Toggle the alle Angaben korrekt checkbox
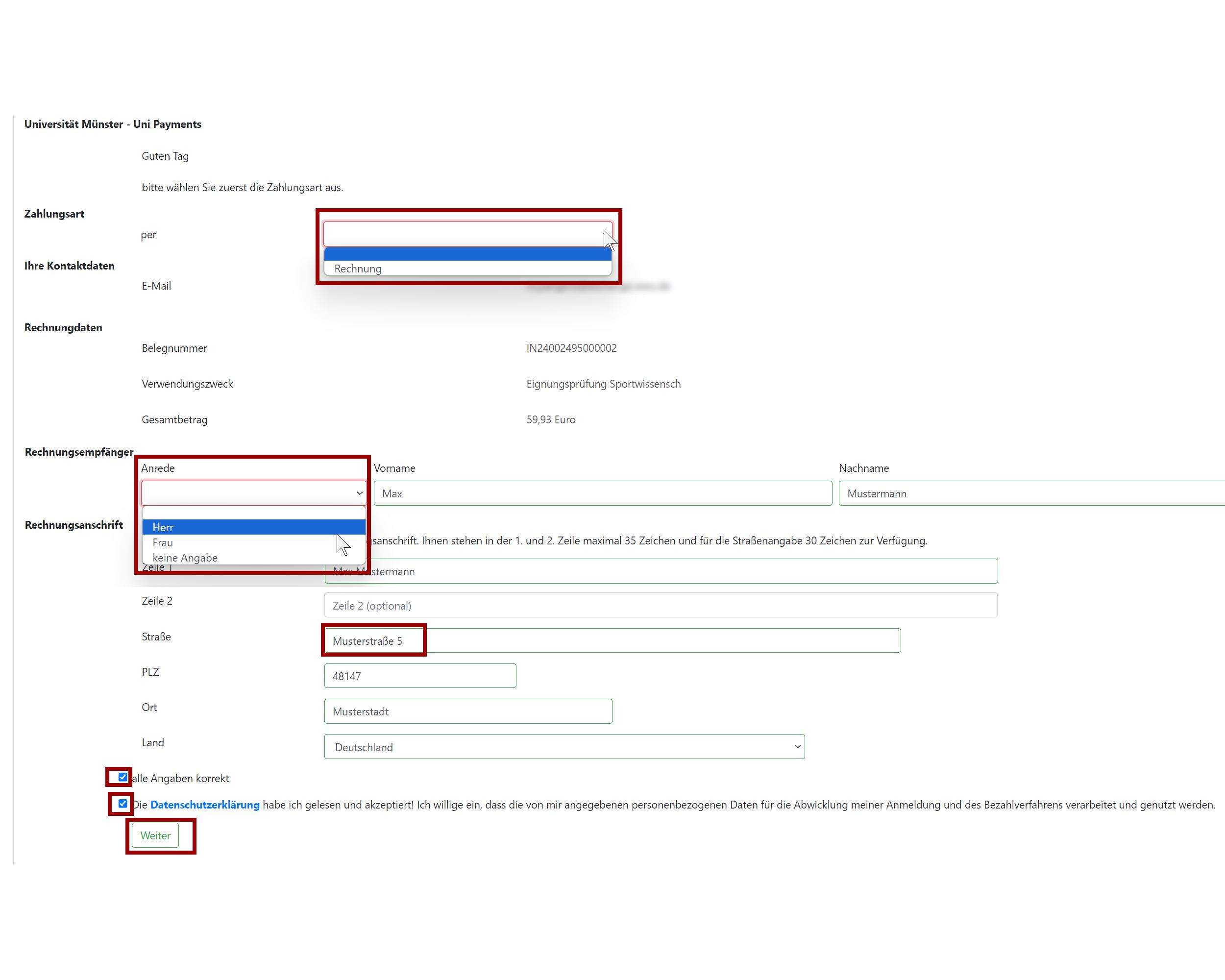The height and width of the screenshot is (980, 1225). click(x=122, y=777)
